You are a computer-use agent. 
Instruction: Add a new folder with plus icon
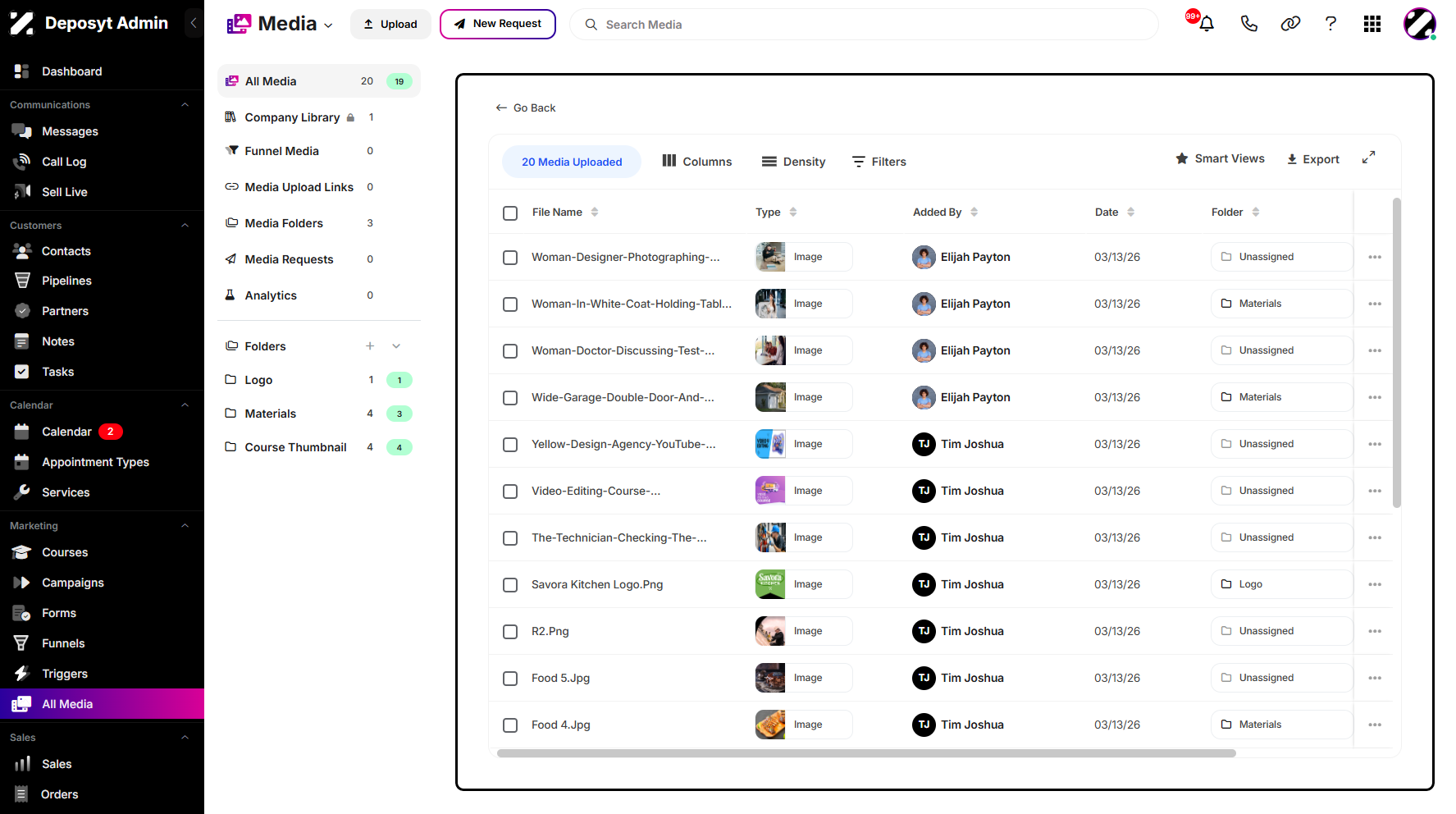[370, 346]
